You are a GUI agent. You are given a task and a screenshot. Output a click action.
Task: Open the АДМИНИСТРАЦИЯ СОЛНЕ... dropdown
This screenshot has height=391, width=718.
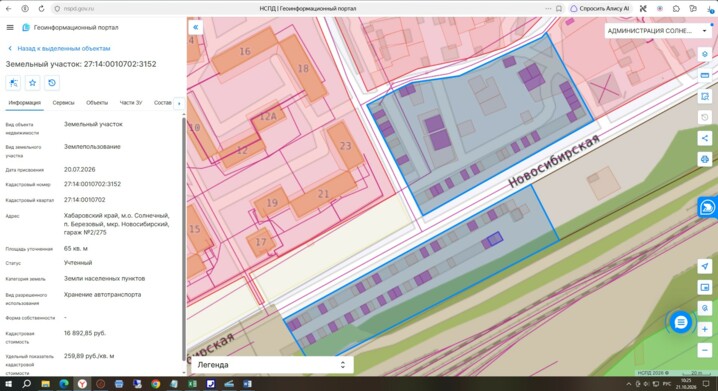(x=657, y=31)
